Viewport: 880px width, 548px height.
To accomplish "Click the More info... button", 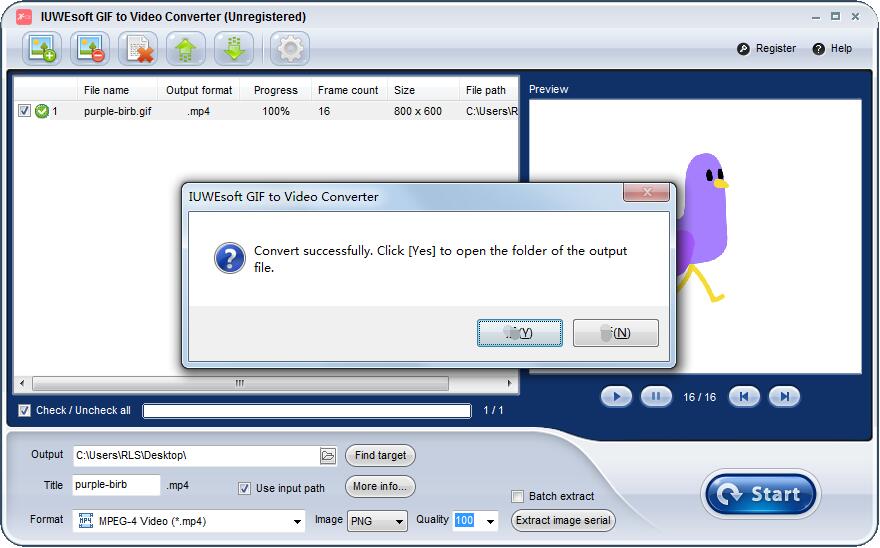I will [381, 486].
